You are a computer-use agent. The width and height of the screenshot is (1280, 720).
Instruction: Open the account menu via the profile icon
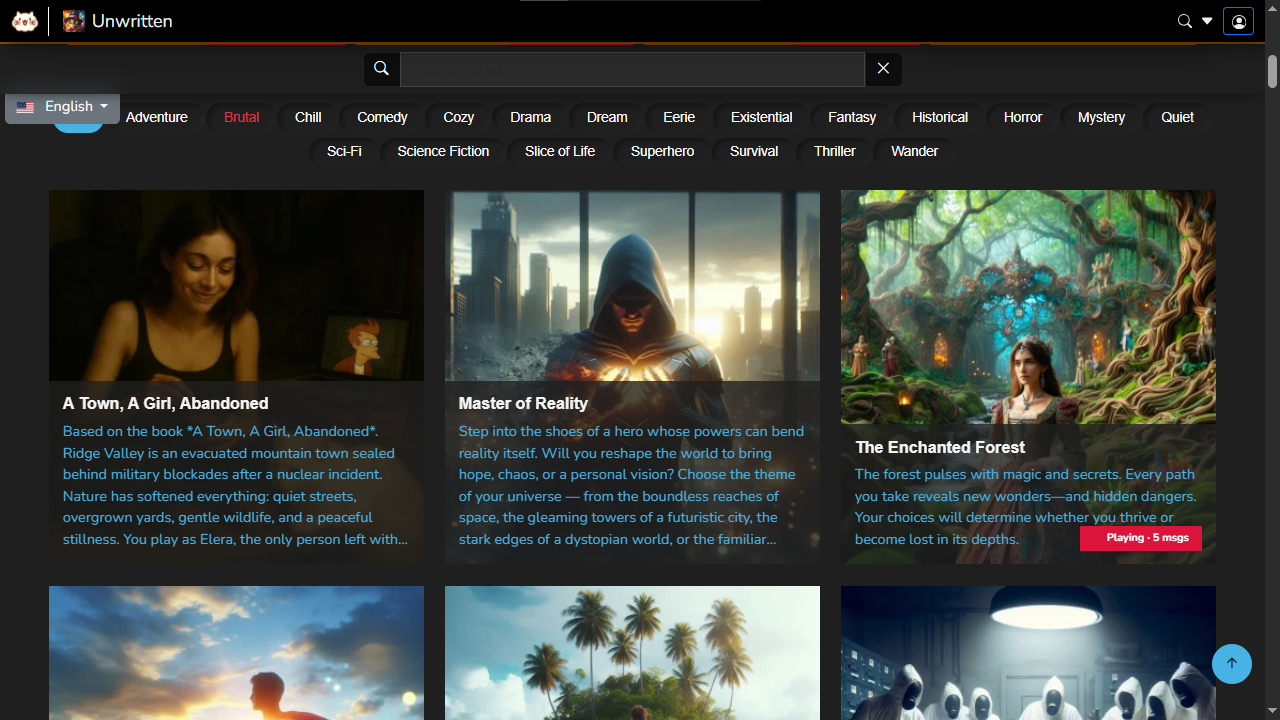coord(1239,21)
